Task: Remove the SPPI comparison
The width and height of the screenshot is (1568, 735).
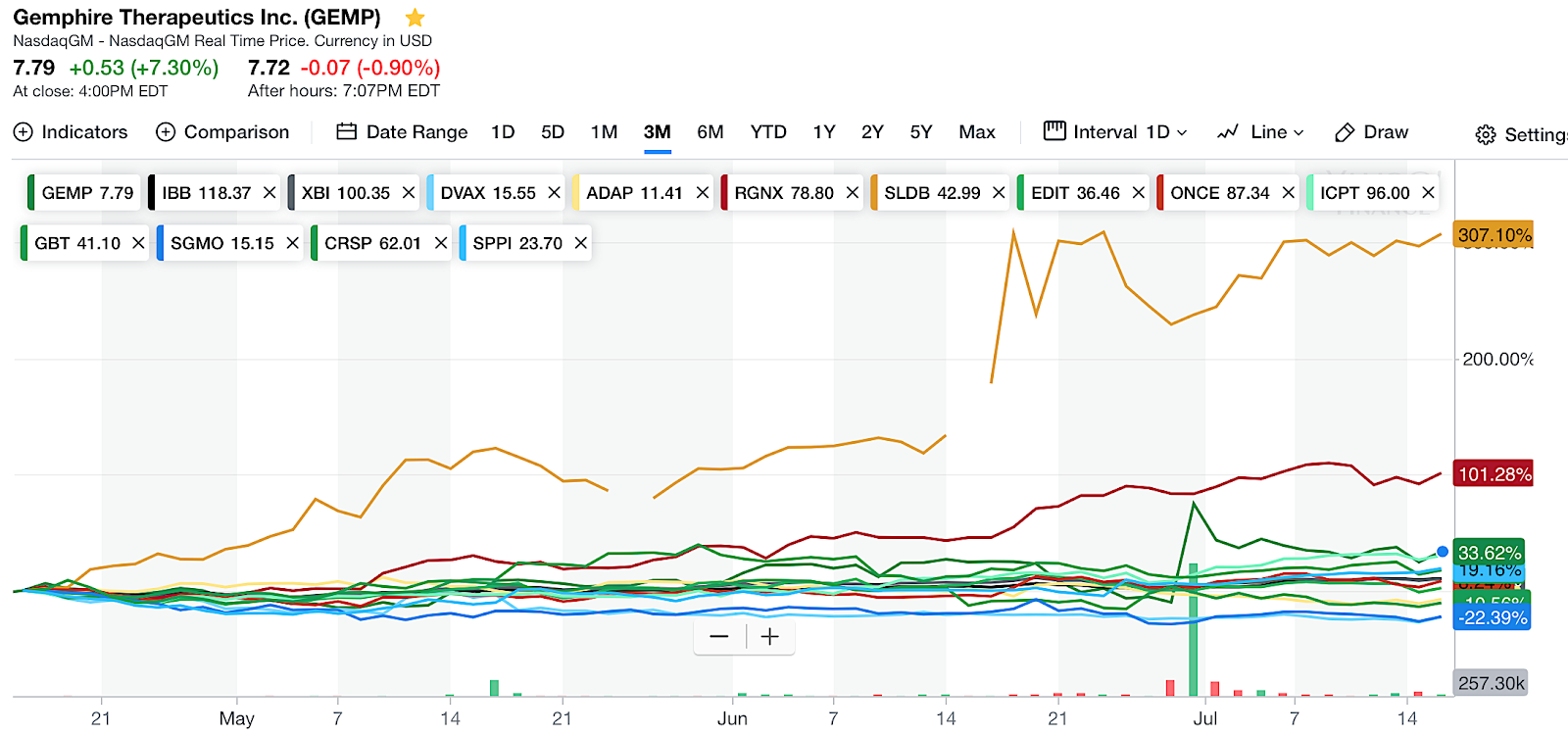Action: (581, 243)
